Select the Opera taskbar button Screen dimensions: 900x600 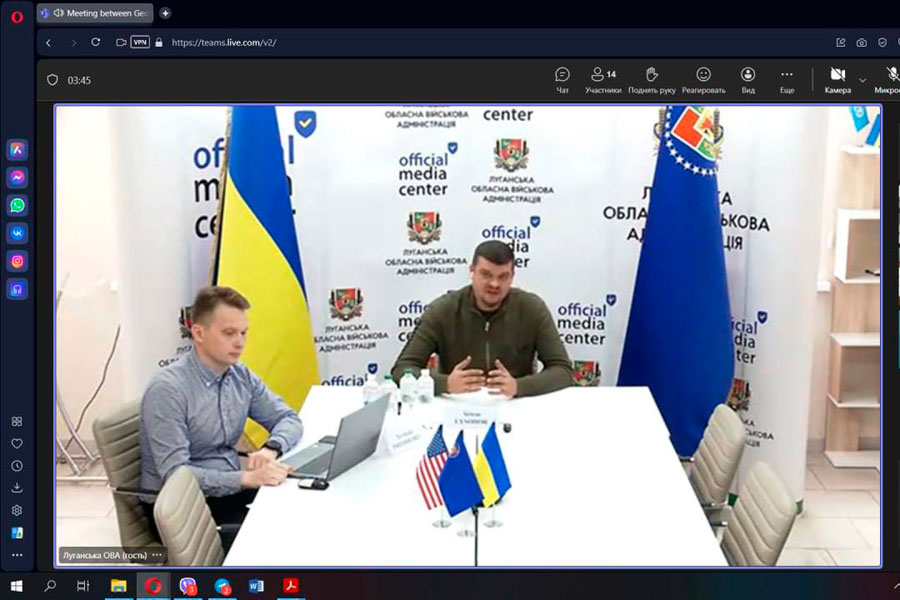click(x=153, y=586)
